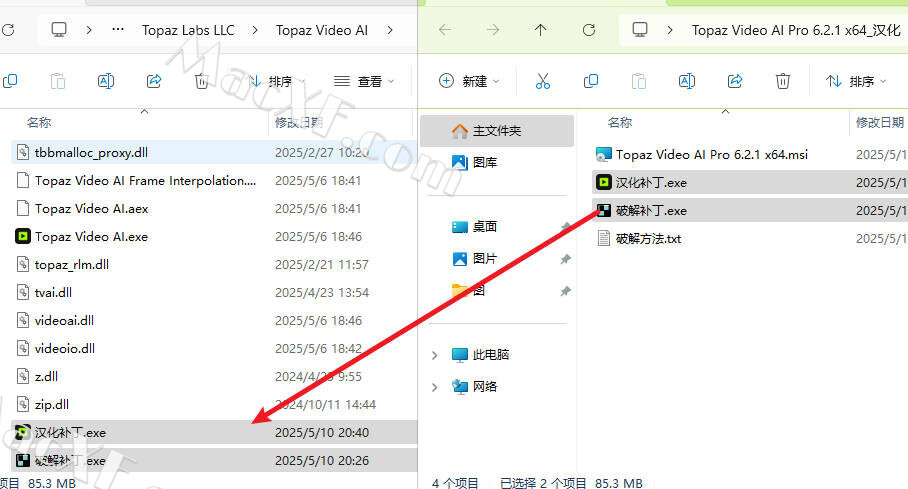The height and width of the screenshot is (489, 908).
Task: Expand 此电脑 tree node
Action: coord(434,355)
